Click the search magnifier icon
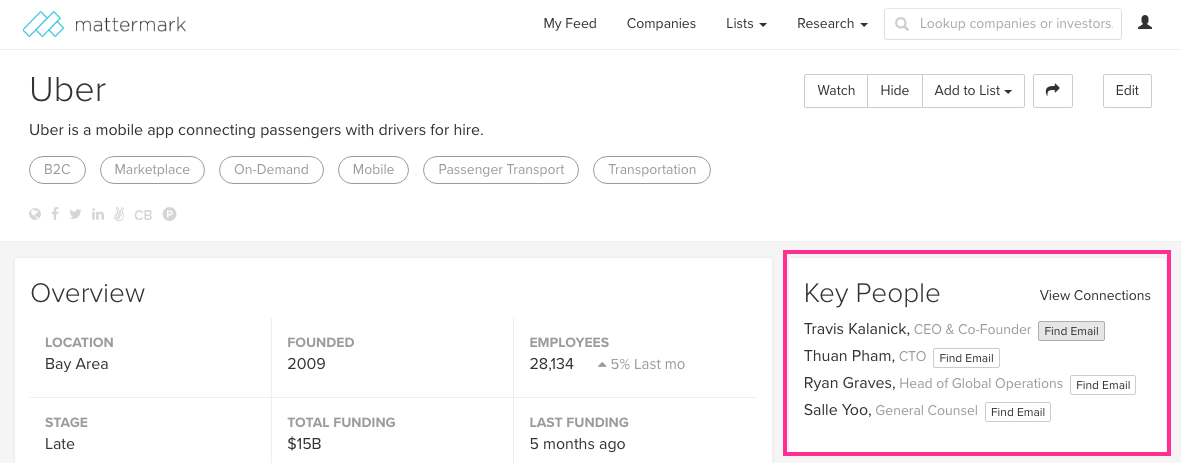This screenshot has width=1181, height=463. [x=901, y=24]
